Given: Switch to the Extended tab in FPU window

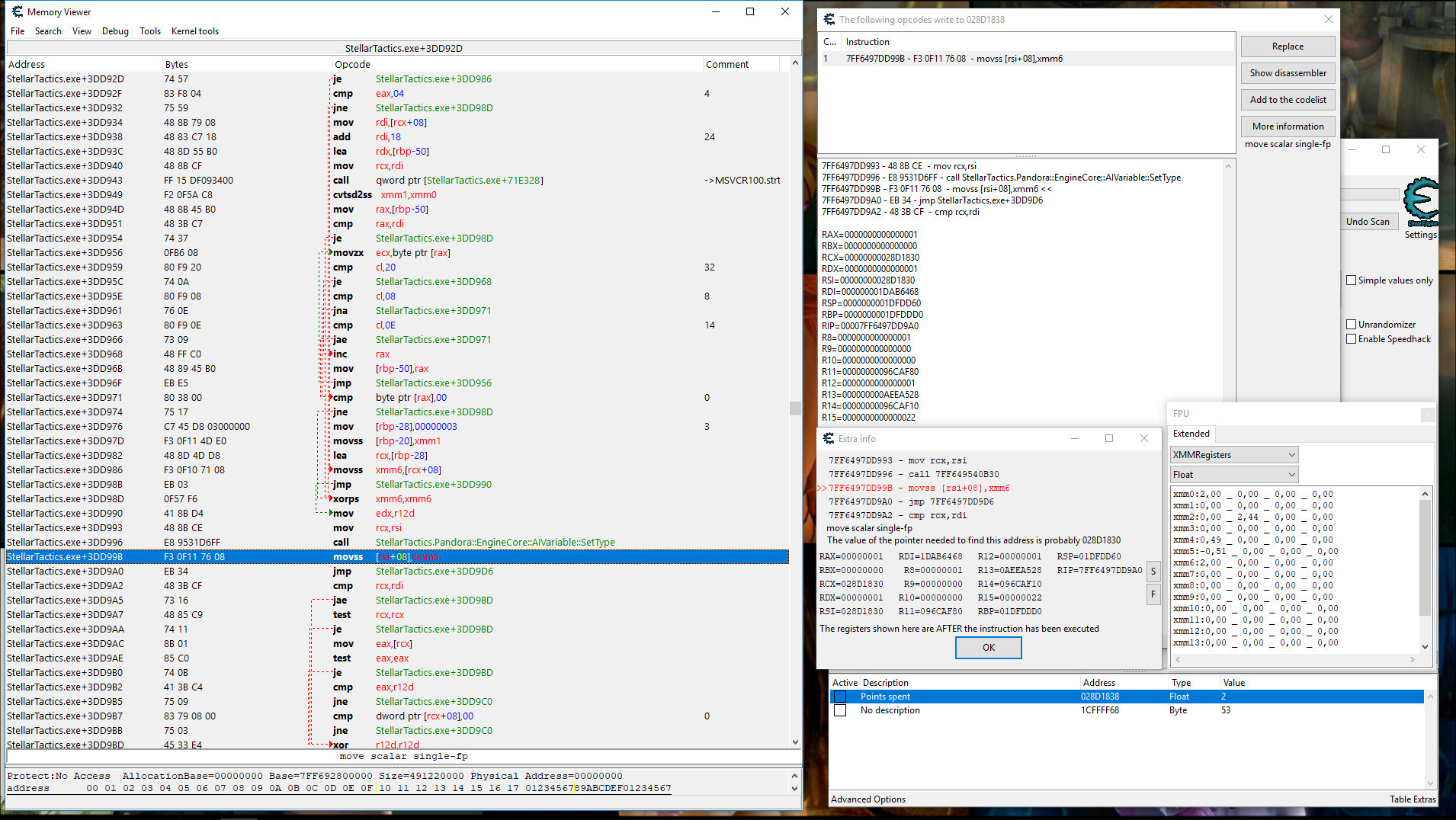Looking at the screenshot, I should click(1191, 434).
